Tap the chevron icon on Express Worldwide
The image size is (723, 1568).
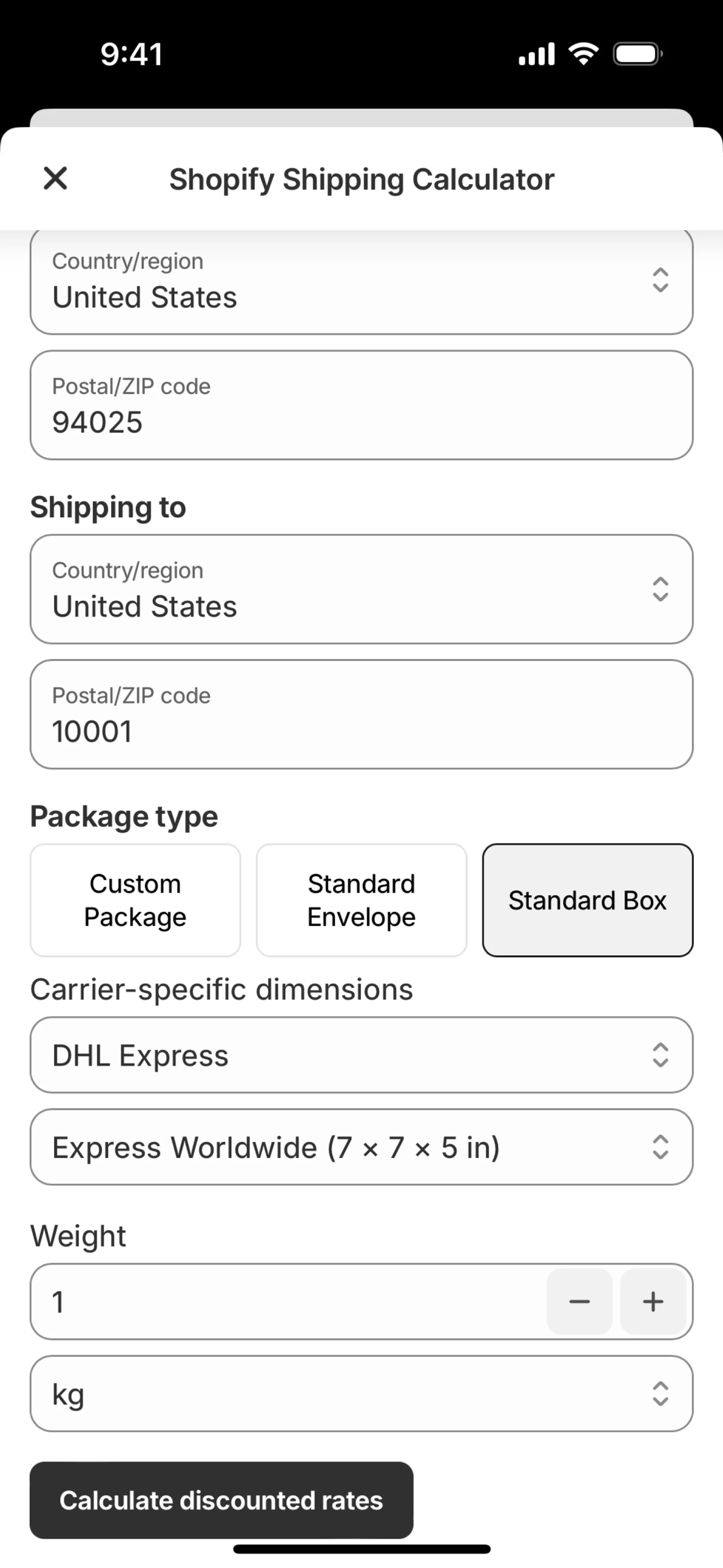pos(660,1147)
